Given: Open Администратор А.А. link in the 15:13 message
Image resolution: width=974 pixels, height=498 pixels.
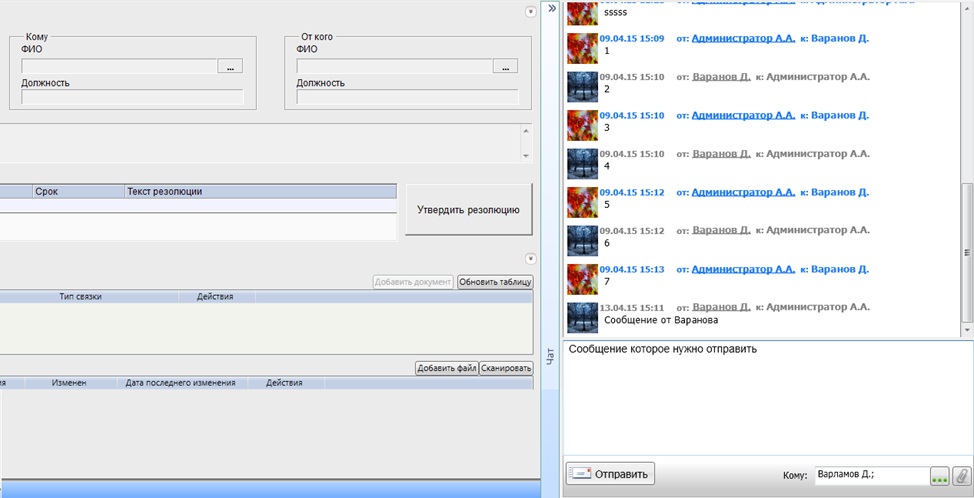Looking at the screenshot, I should click(x=743, y=269).
